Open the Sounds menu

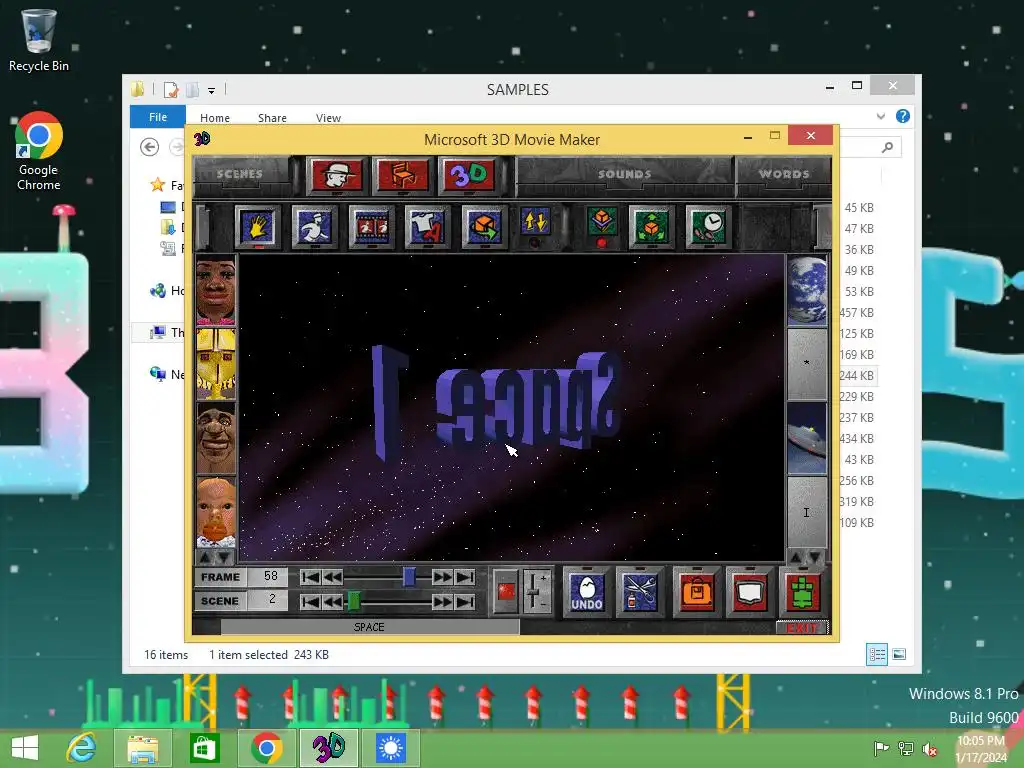pyautogui.click(x=625, y=174)
